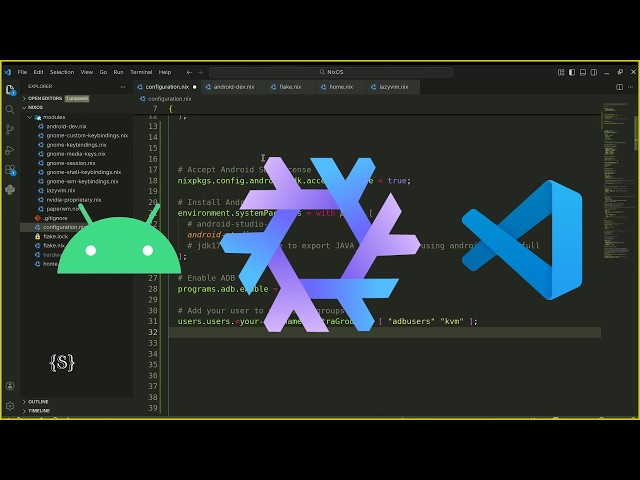Open gnome-keybindings.nix in explorer
This screenshot has height=480, width=640.
tap(76, 145)
